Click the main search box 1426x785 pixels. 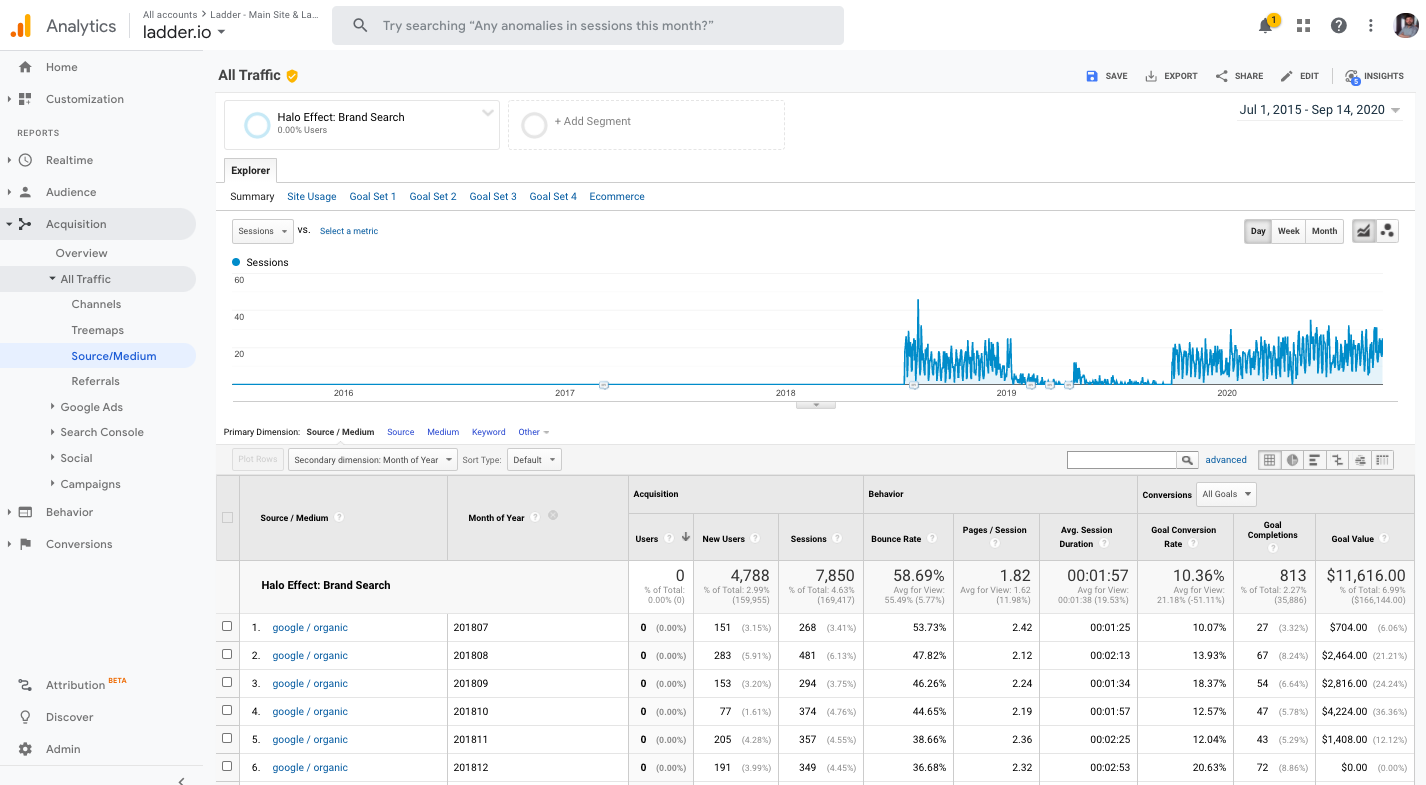[x=588, y=26]
